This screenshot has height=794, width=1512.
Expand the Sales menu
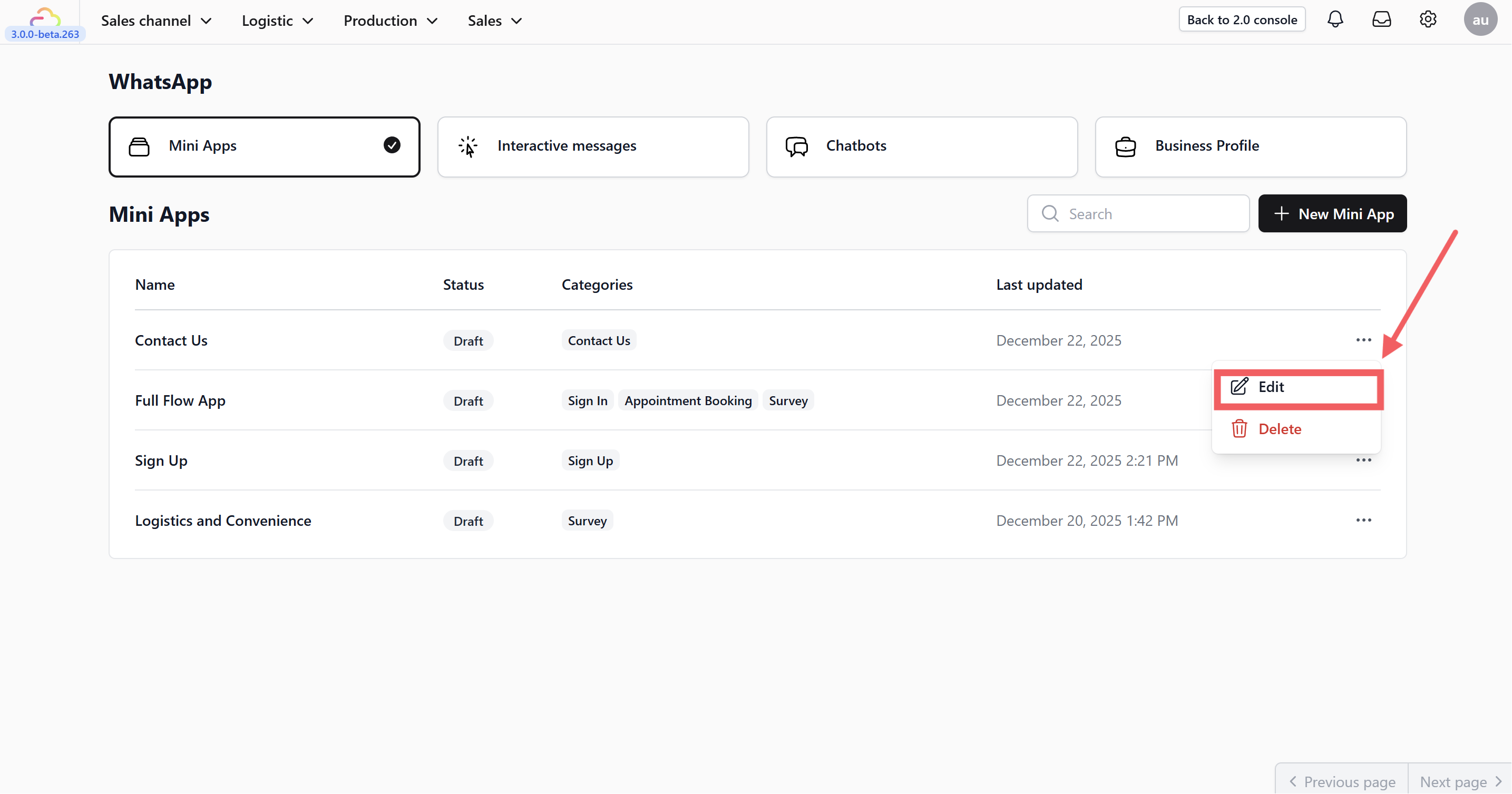[x=495, y=21]
